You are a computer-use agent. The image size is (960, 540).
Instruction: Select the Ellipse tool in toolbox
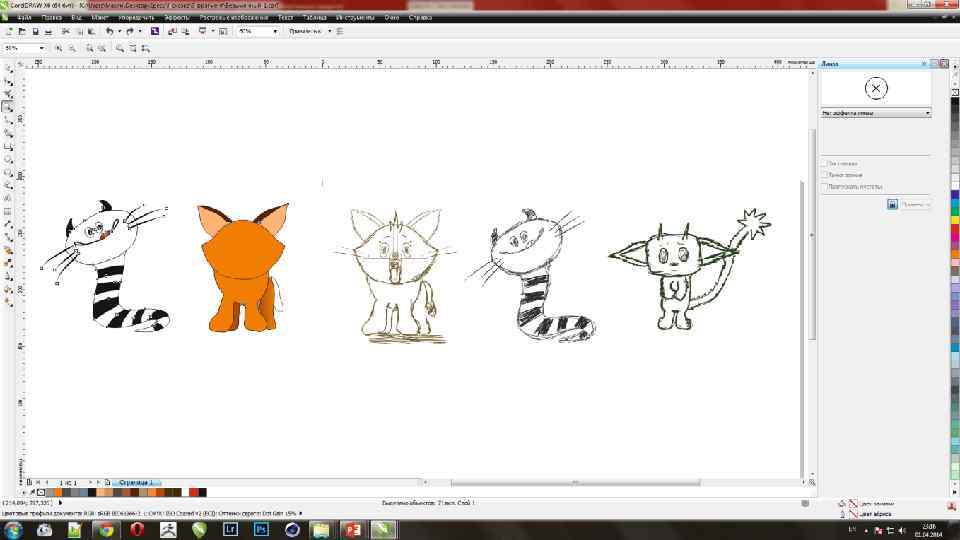coord(9,160)
